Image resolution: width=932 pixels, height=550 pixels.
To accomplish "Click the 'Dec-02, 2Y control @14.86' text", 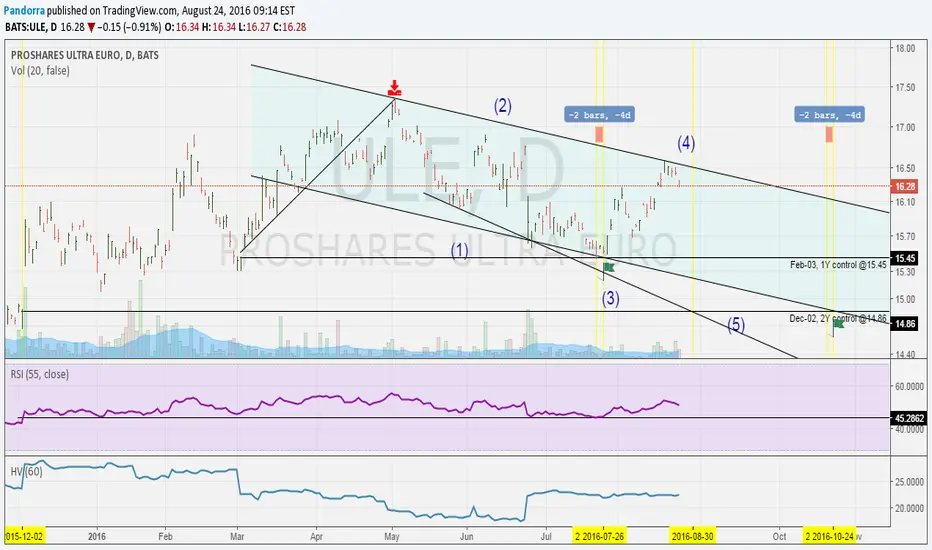I will point(838,319).
